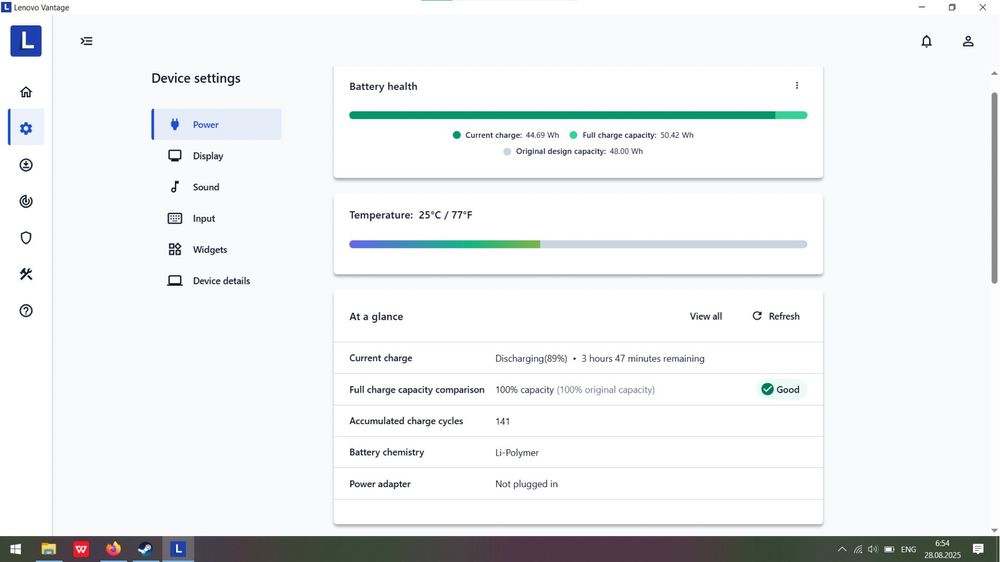Switch to the Input settings tab
Image resolution: width=1000 pixels, height=562 pixels.
pos(217,218)
